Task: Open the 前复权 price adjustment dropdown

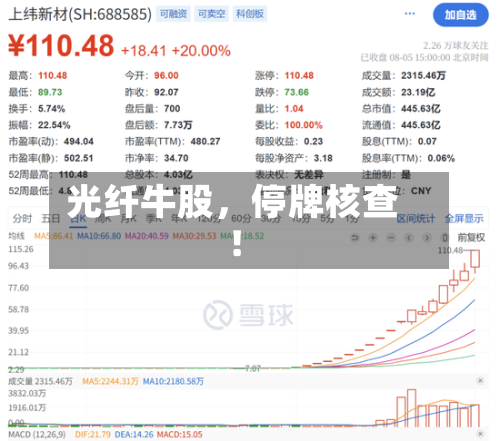Action: 471,238
